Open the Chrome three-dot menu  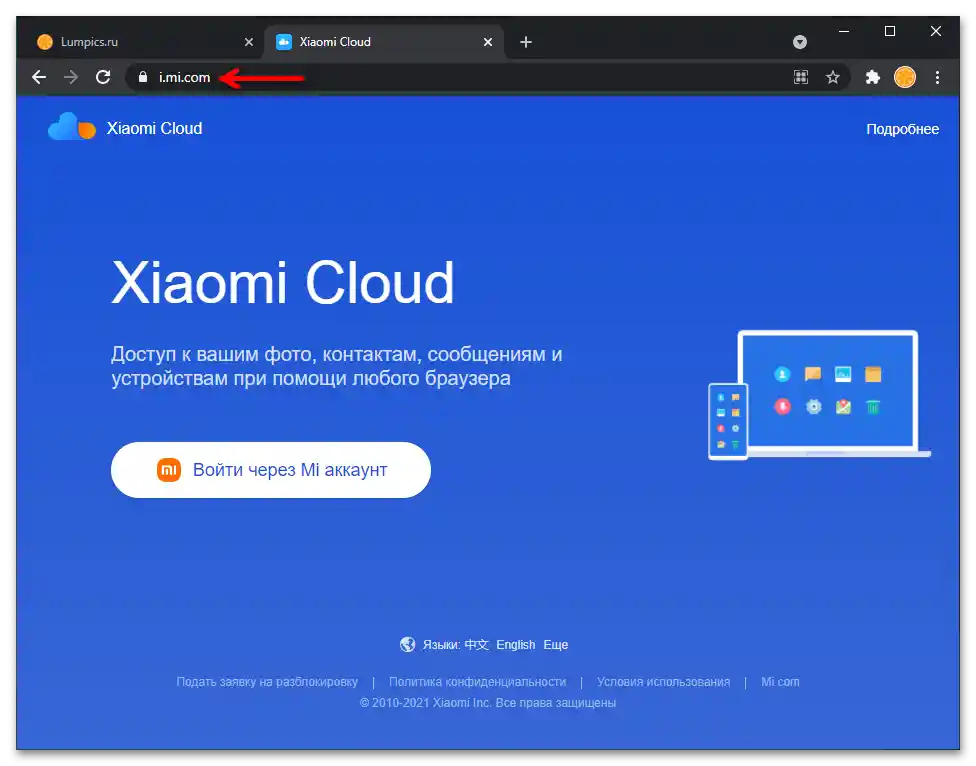[x=937, y=77]
